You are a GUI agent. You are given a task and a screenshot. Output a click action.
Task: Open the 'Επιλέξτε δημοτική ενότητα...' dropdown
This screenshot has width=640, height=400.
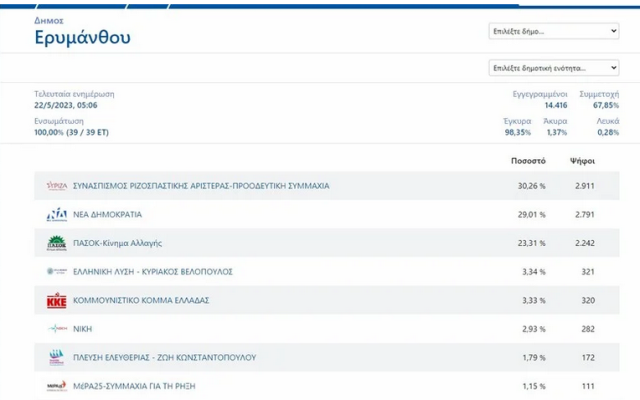click(x=554, y=68)
